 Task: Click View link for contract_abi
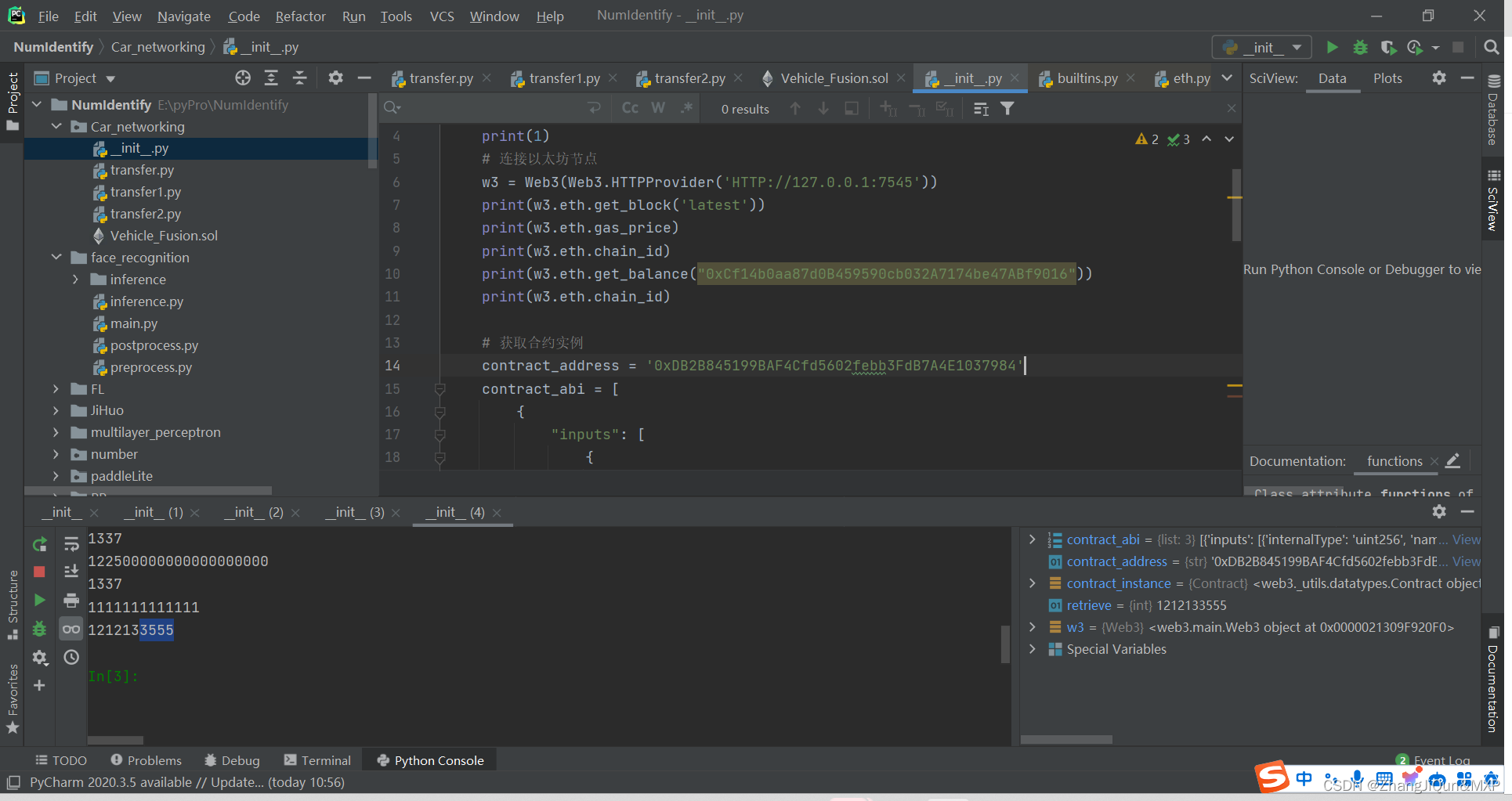[x=1467, y=539]
